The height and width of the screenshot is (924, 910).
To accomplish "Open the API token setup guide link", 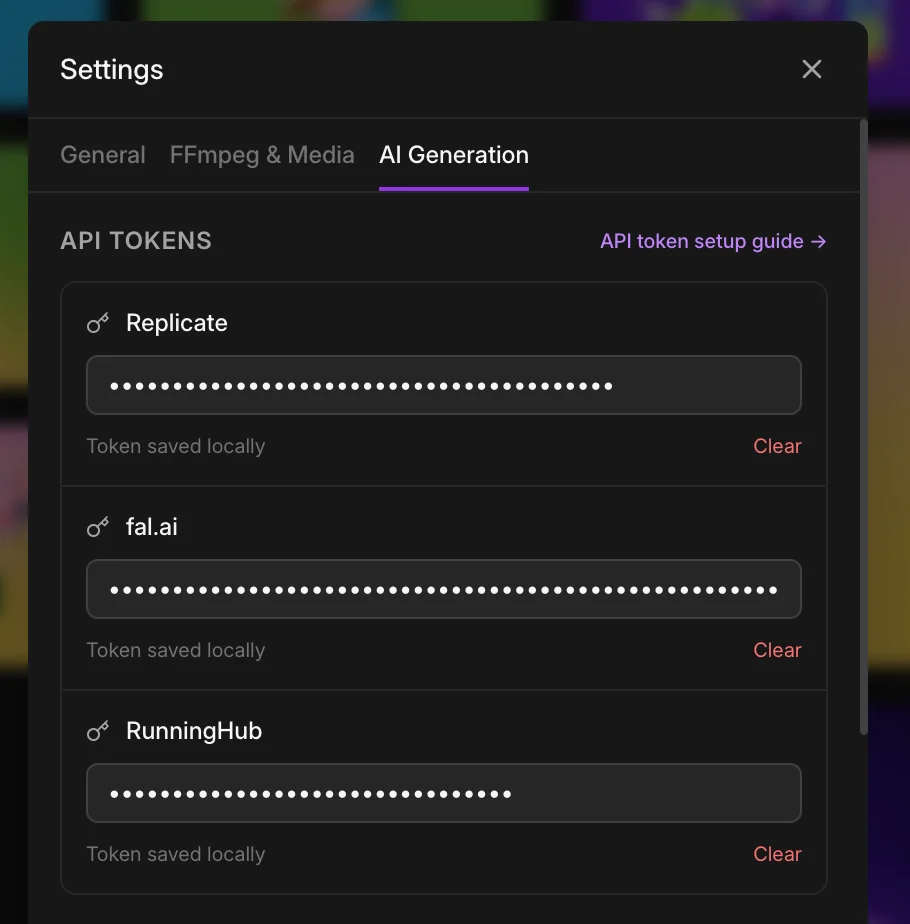I will pyautogui.click(x=713, y=241).
